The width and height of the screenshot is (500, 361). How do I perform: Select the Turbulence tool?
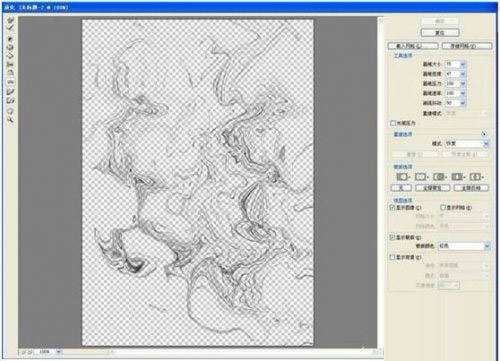pyautogui.click(x=10, y=82)
